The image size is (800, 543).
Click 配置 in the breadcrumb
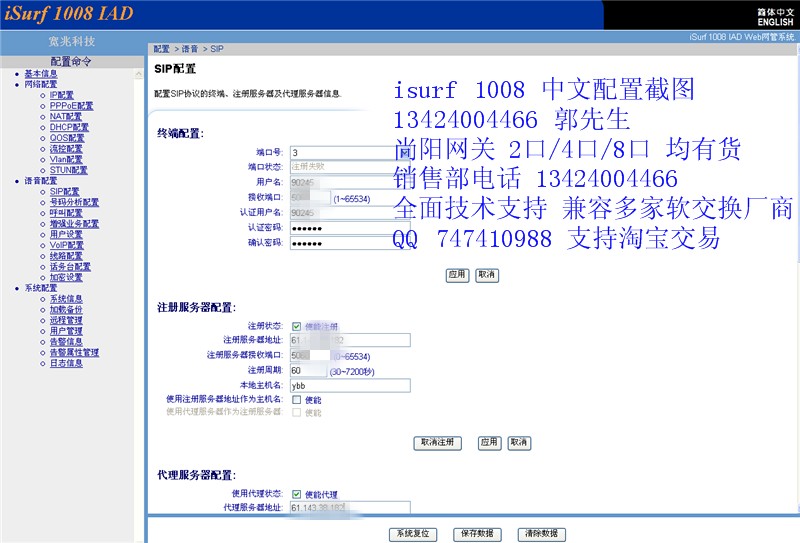tap(161, 49)
